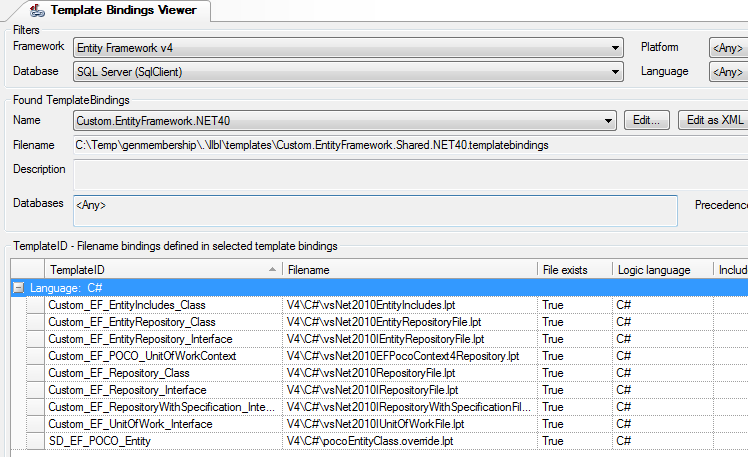Image resolution: width=748 pixels, height=457 pixels.
Task: Sort by the Filename column header
Action: point(408,270)
